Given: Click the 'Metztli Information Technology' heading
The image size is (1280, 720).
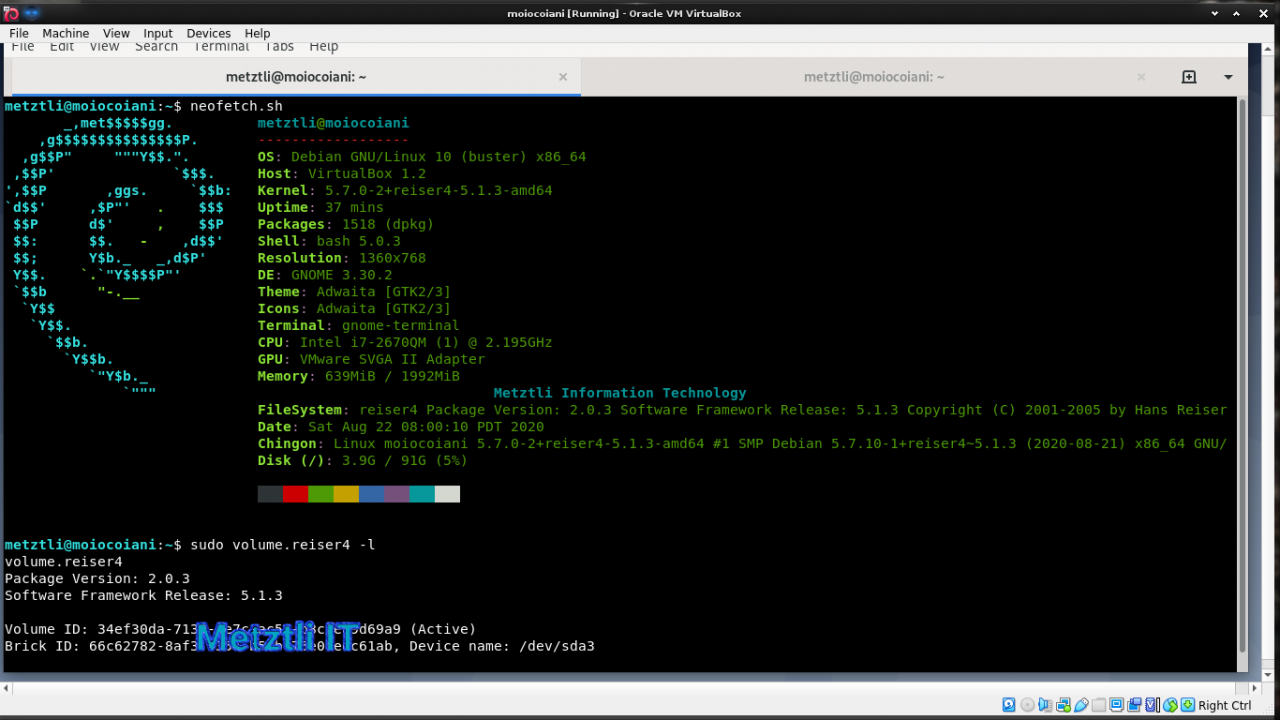Looking at the screenshot, I should pos(620,393).
